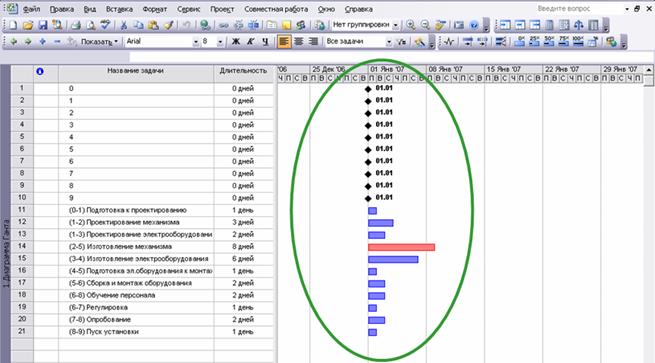Zoom out on the Gantt timescale

(x=425, y=25)
